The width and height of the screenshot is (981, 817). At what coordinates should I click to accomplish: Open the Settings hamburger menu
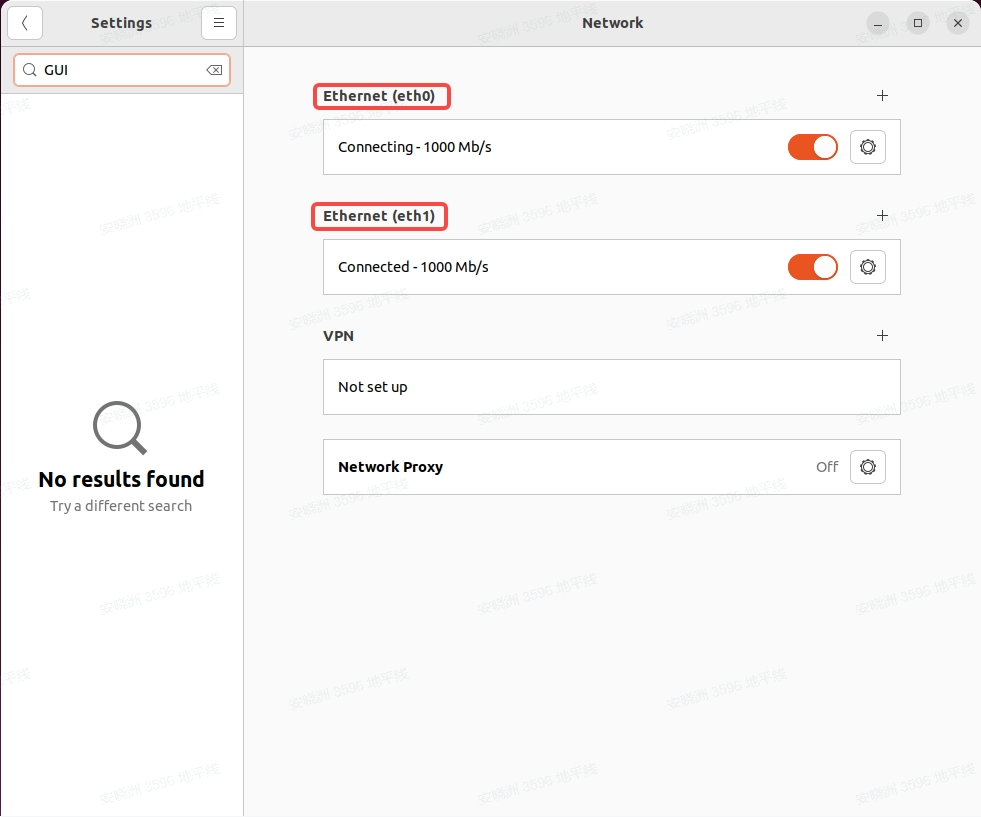[x=218, y=23]
